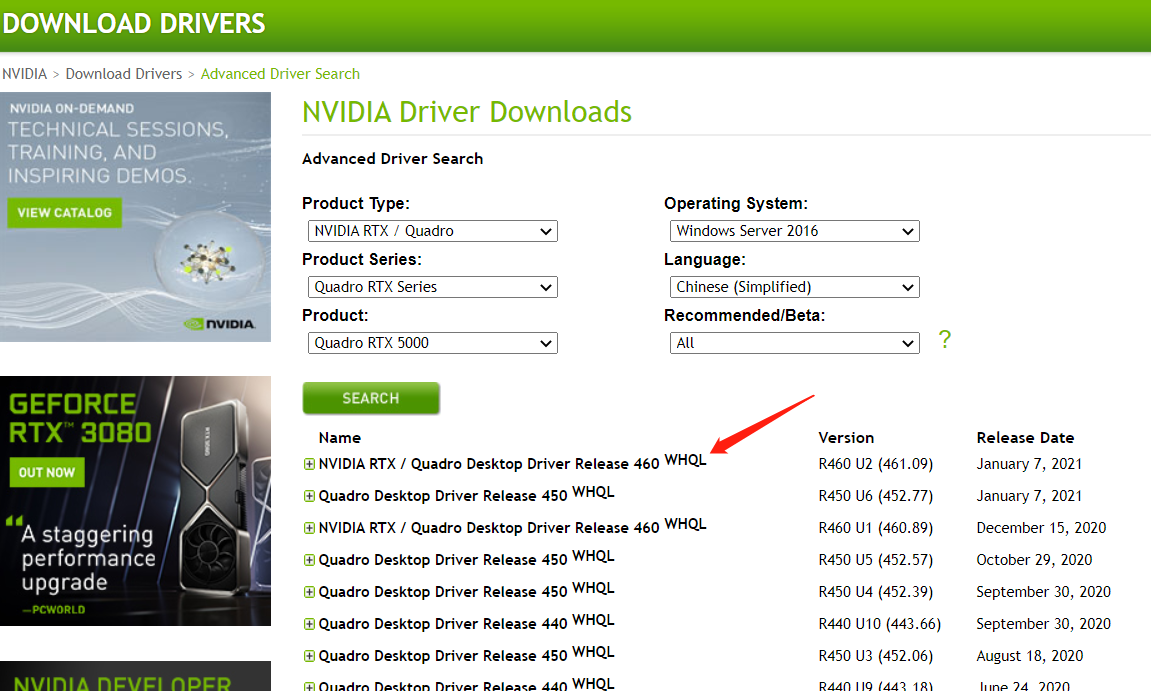Screen dimensions: 1151x699
Task: Click the version text R460 U1 (460.89)
Action: [876, 528]
